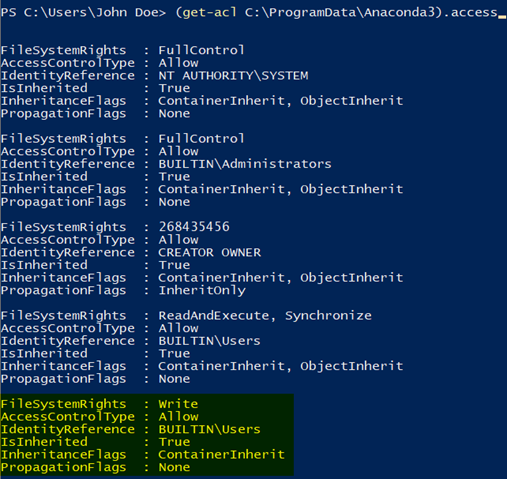Screen dimensions: 507x479
Task: Click the first FullControl value for SYSTEM
Action: [x=201, y=50]
